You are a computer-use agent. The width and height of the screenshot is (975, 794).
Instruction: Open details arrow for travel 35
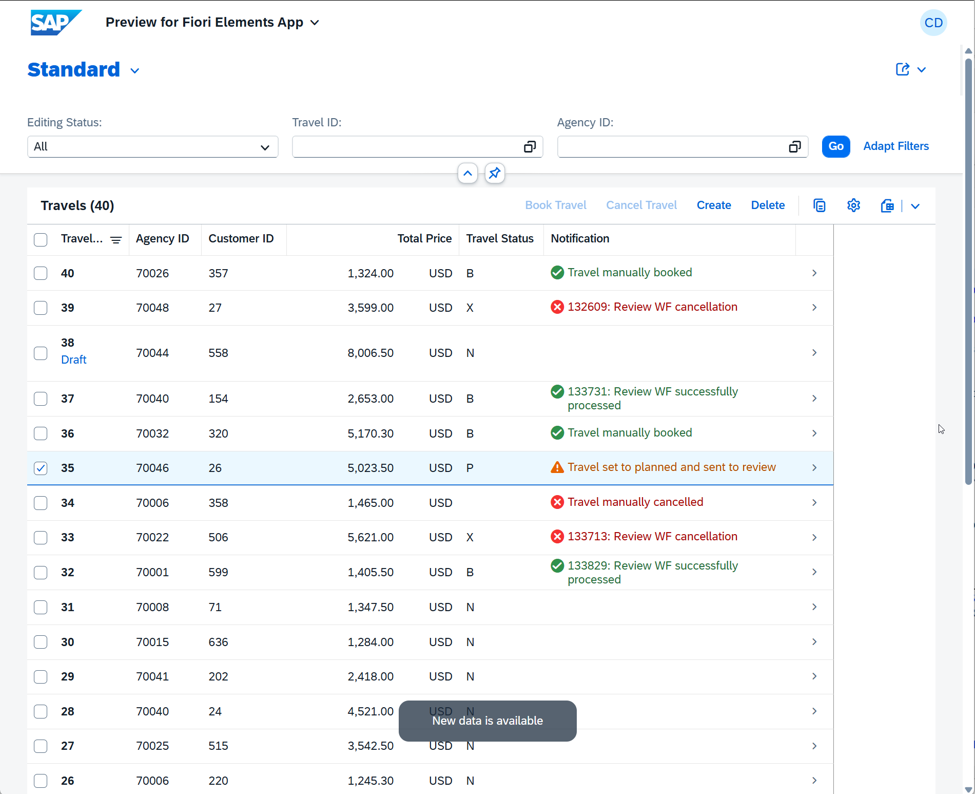[x=814, y=468]
